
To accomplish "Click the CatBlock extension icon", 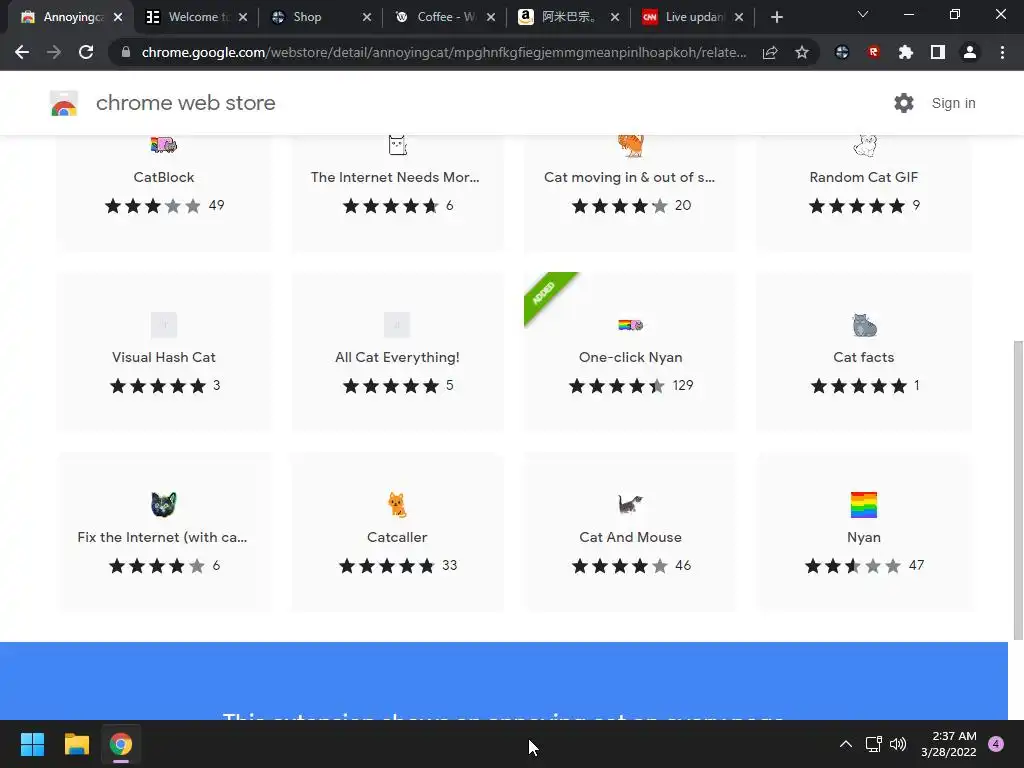I will [163, 144].
